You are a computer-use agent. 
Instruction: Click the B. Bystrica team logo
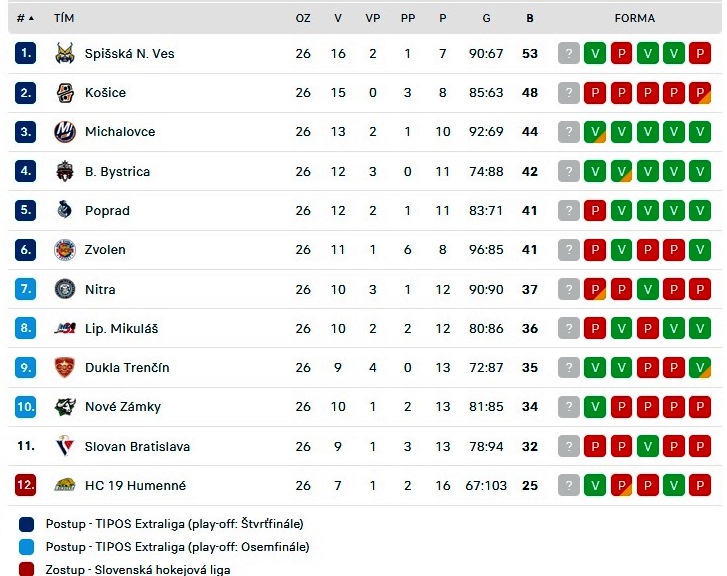65,171
